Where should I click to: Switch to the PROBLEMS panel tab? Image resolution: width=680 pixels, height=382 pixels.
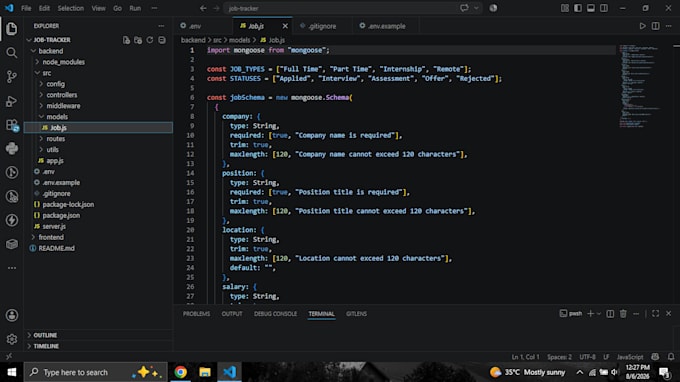coord(196,313)
